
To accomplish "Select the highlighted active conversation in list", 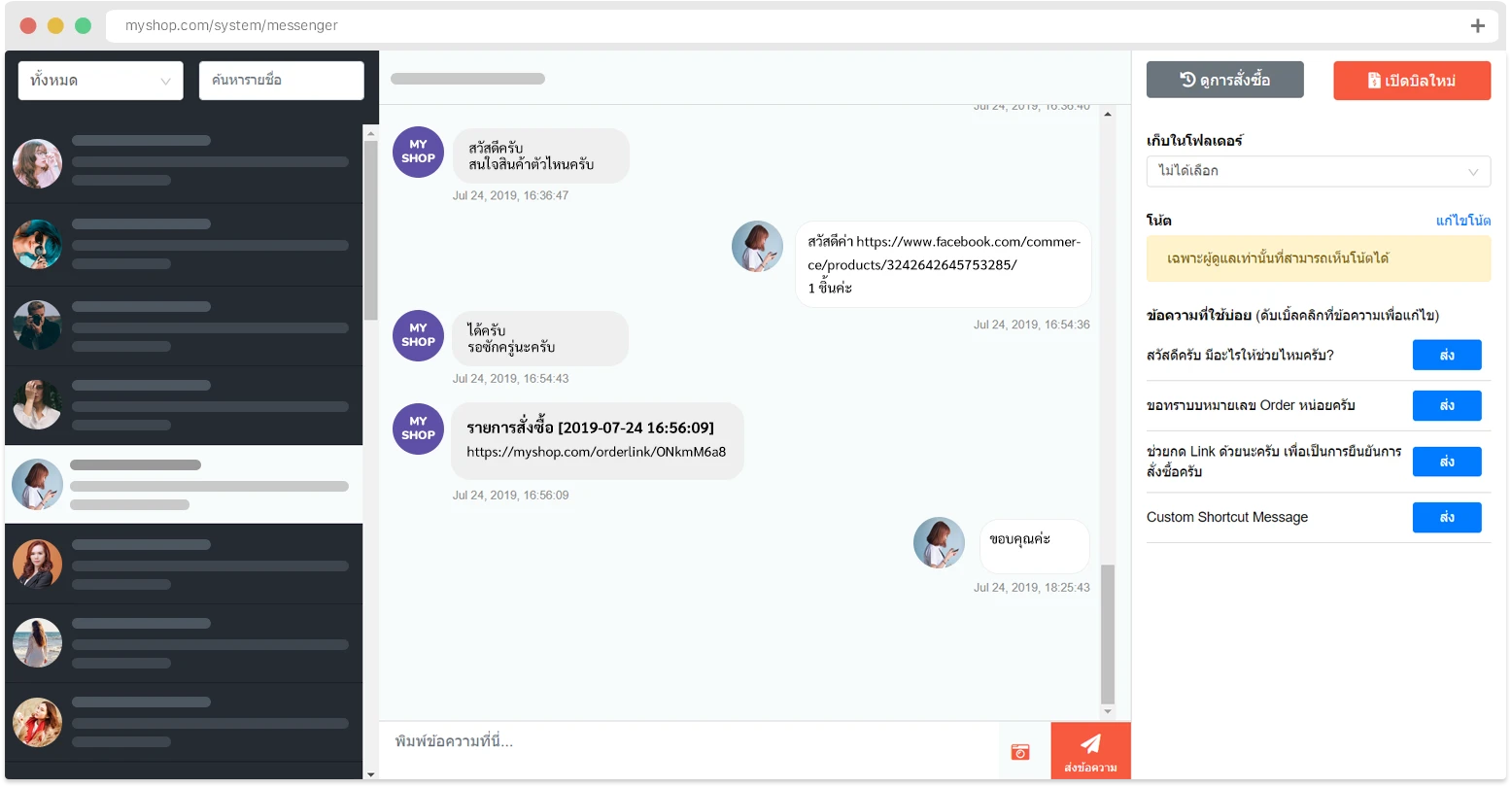I will pos(184,485).
